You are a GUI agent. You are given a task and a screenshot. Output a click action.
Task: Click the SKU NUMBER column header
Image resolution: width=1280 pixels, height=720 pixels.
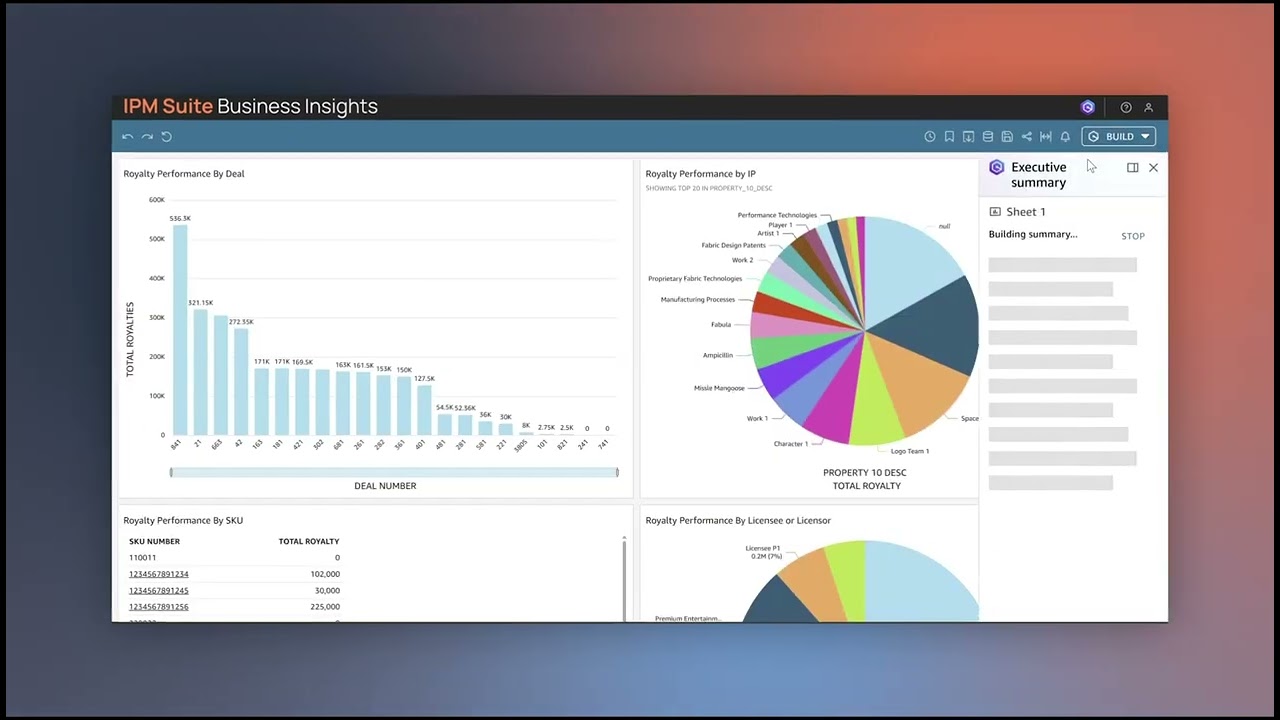pyautogui.click(x=154, y=541)
